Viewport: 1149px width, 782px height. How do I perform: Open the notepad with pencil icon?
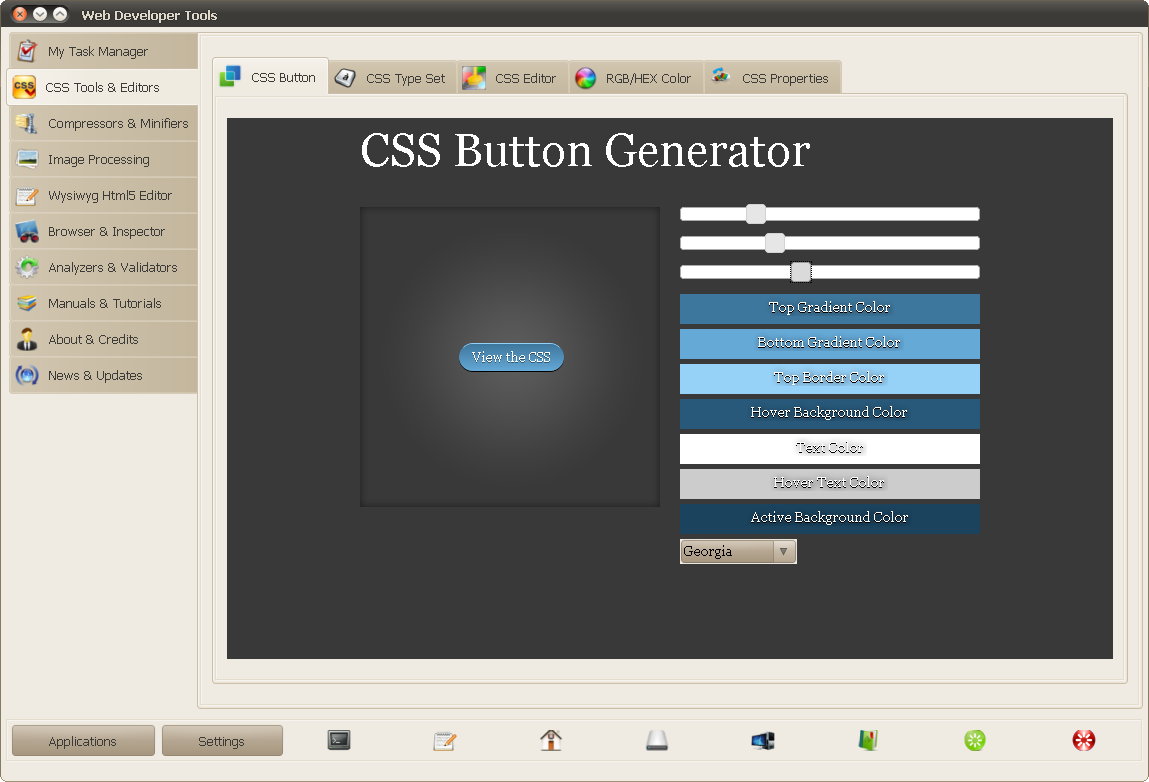point(445,741)
